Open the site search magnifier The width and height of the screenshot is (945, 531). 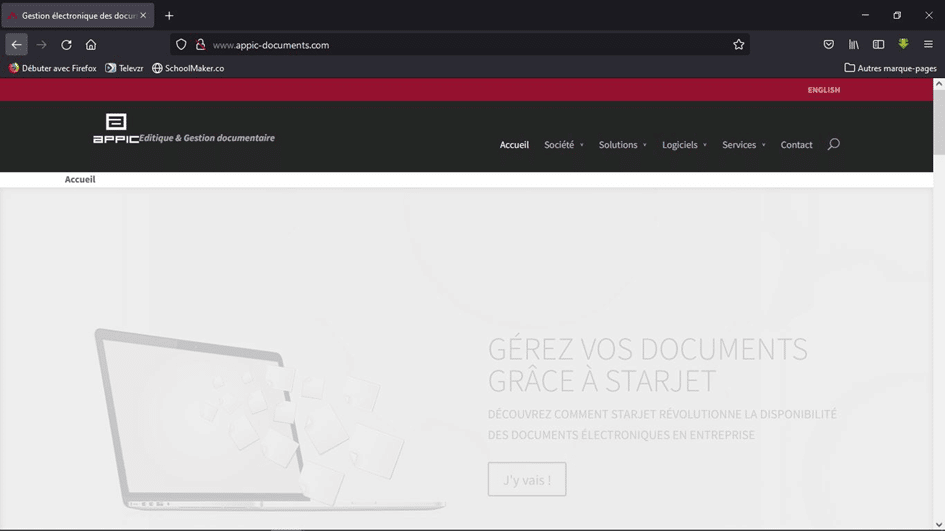tap(834, 144)
